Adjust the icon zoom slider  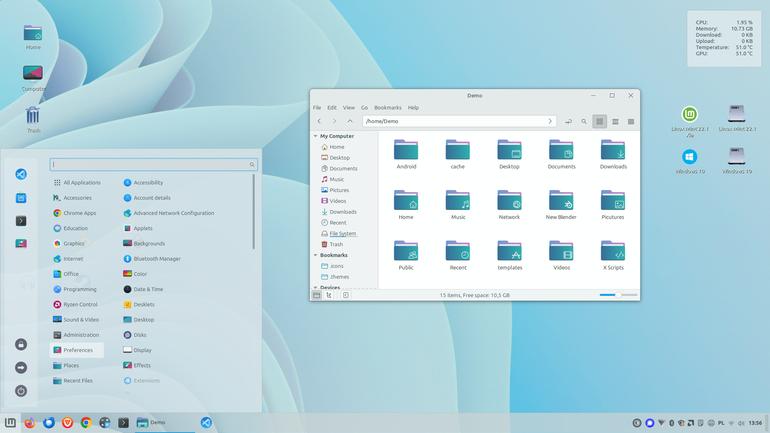click(618, 295)
